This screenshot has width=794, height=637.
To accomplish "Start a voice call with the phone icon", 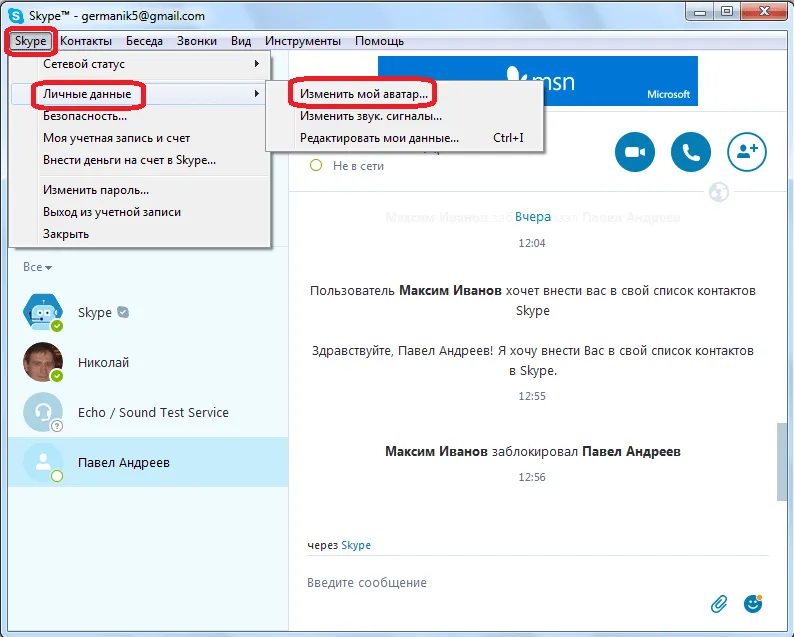I will (691, 152).
